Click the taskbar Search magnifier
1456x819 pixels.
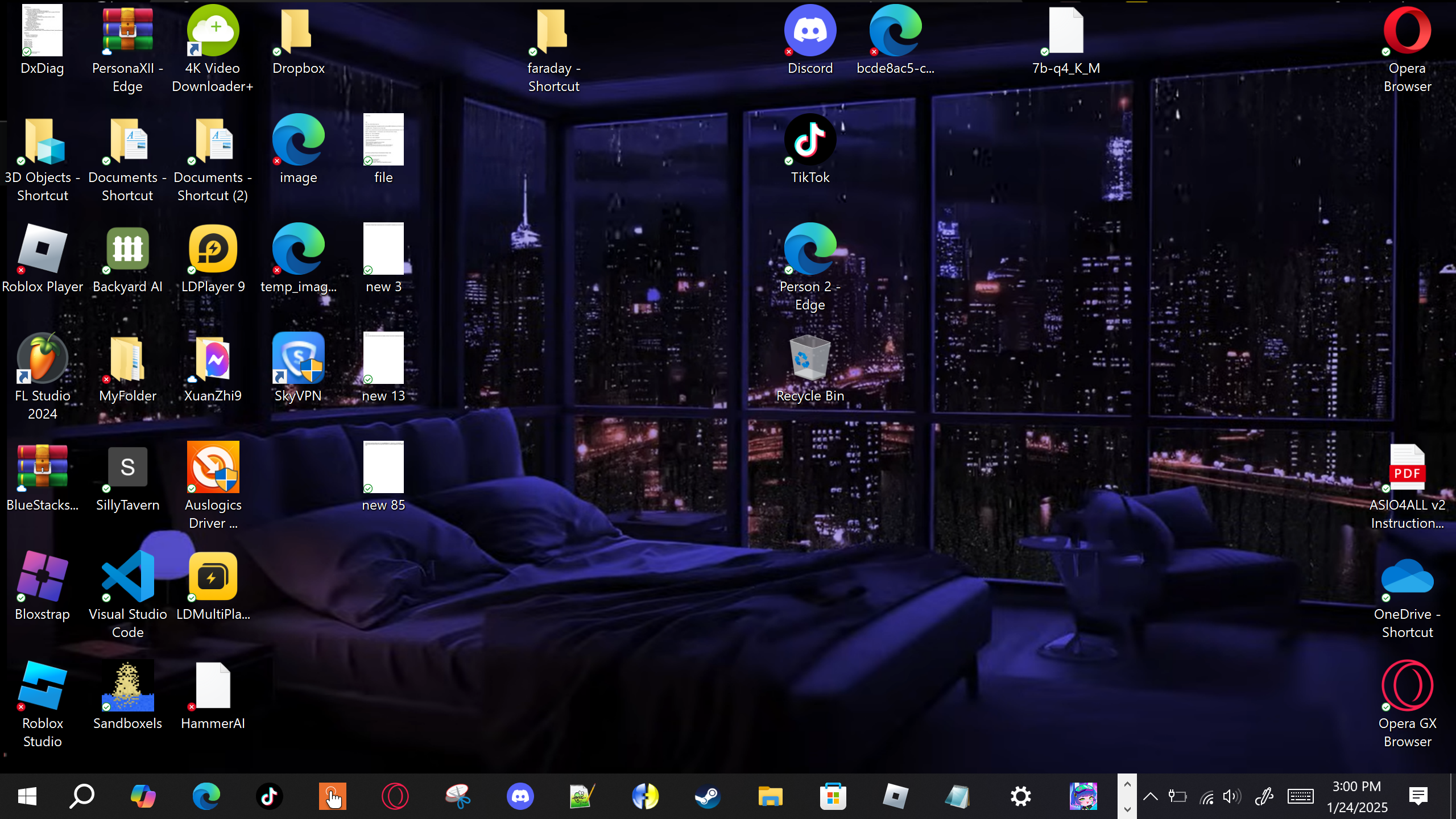[x=82, y=796]
